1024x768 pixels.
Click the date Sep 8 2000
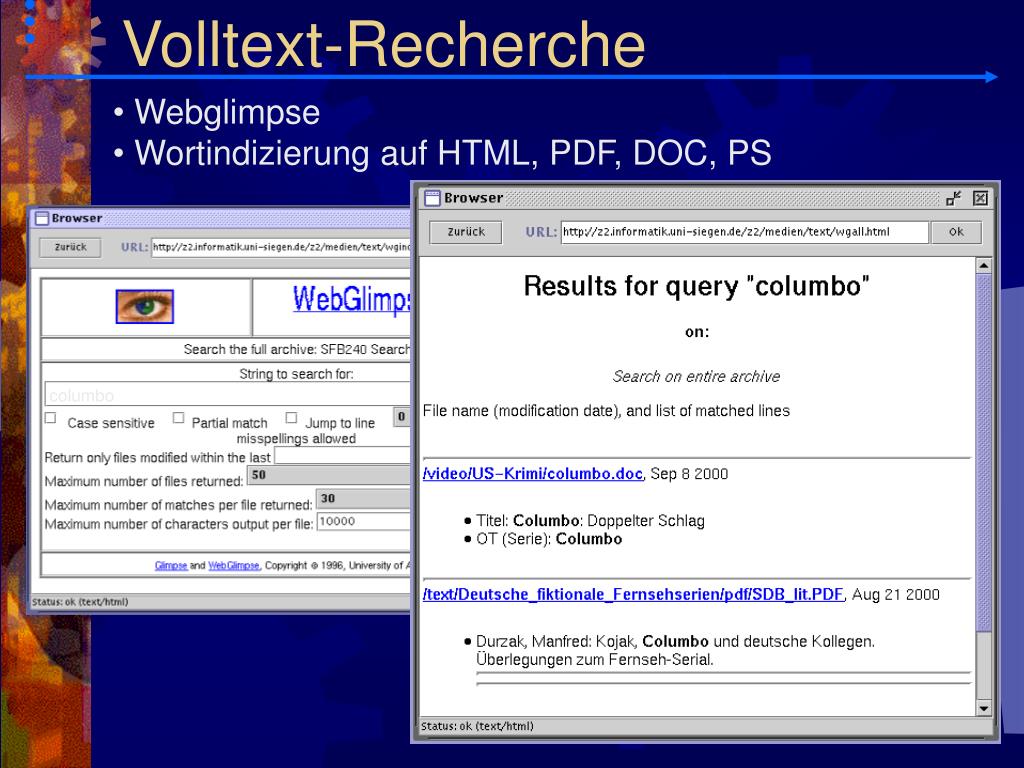point(689,473)
